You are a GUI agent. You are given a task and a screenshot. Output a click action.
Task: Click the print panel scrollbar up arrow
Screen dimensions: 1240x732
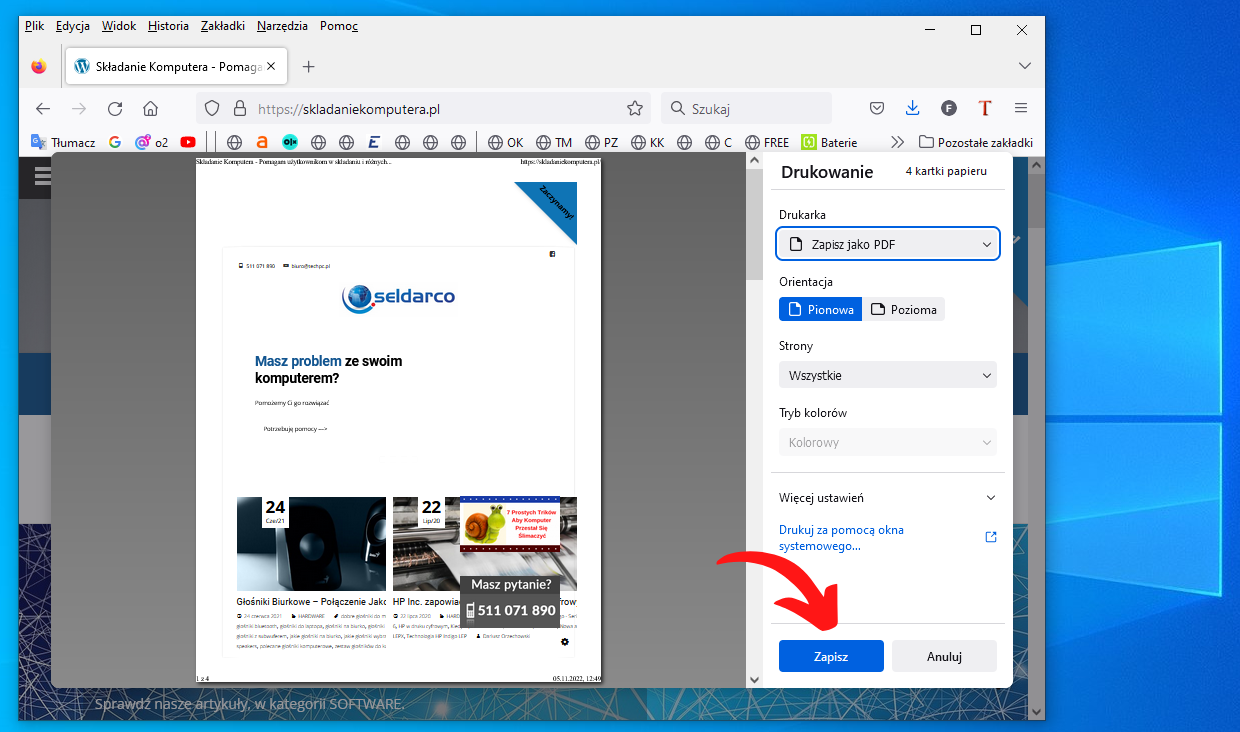[x=754, y=161]
